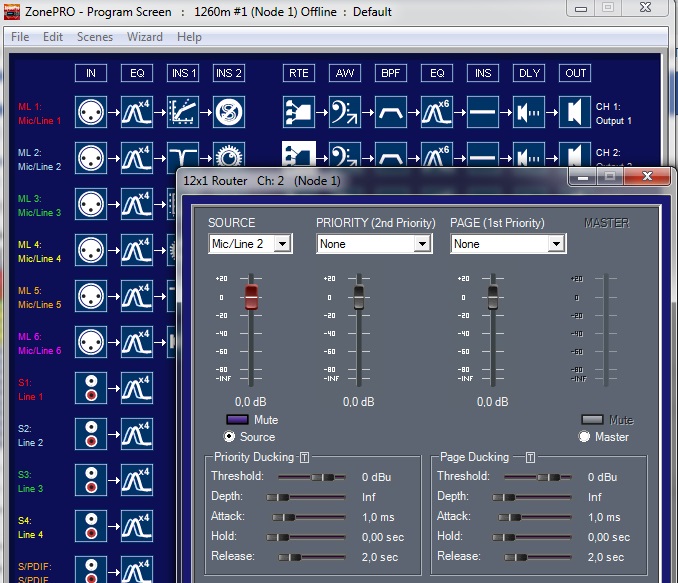678x583 pixels.
Task: Open the CH 1 output speaker block
Action: pyautogui.click(x=575, y=111)
